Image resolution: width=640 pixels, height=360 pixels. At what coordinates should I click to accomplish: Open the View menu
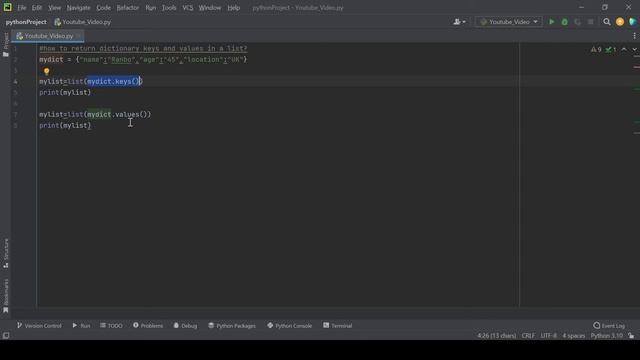click(x=54, y=8)
